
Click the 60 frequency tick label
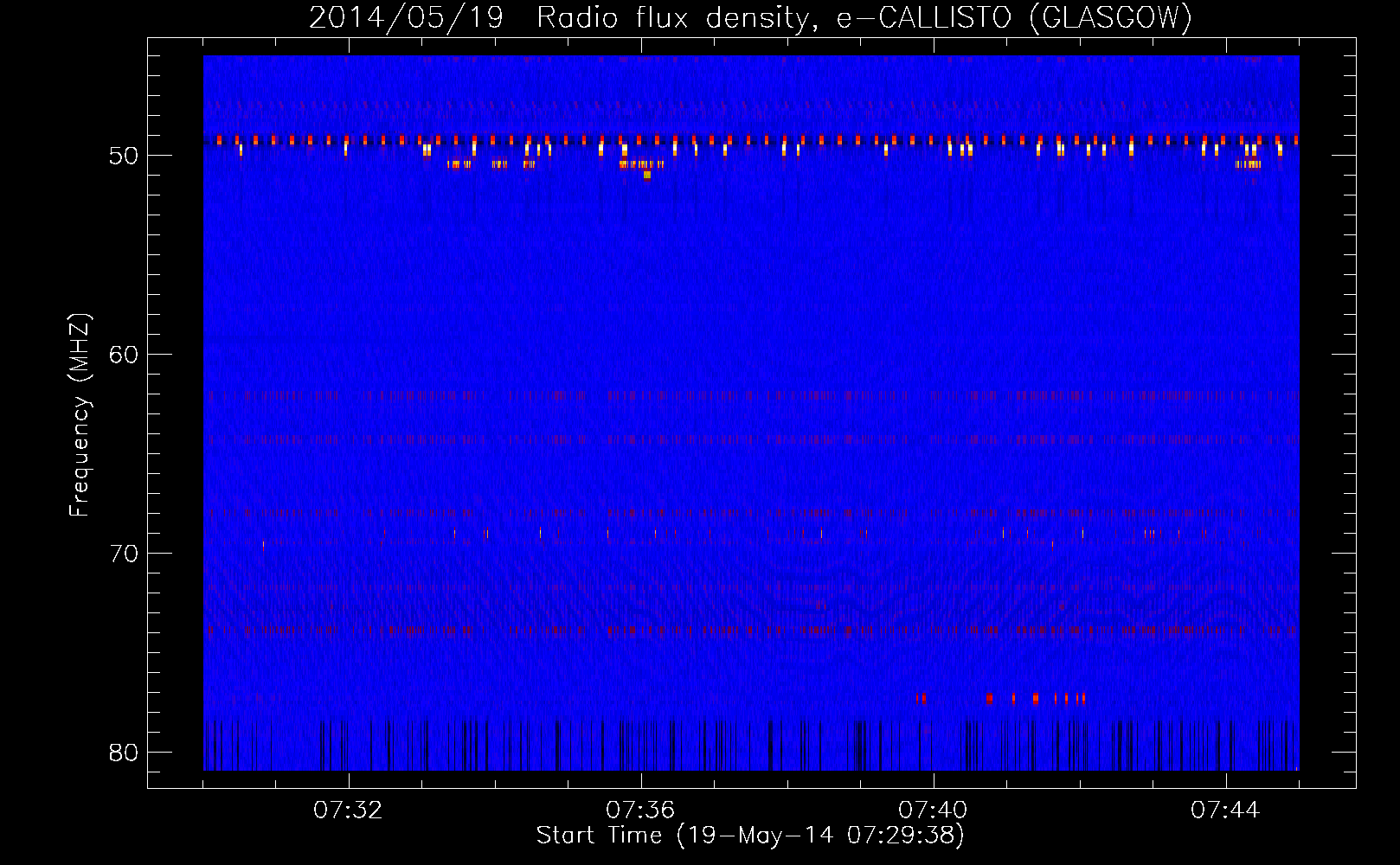[x=124, y=355]
